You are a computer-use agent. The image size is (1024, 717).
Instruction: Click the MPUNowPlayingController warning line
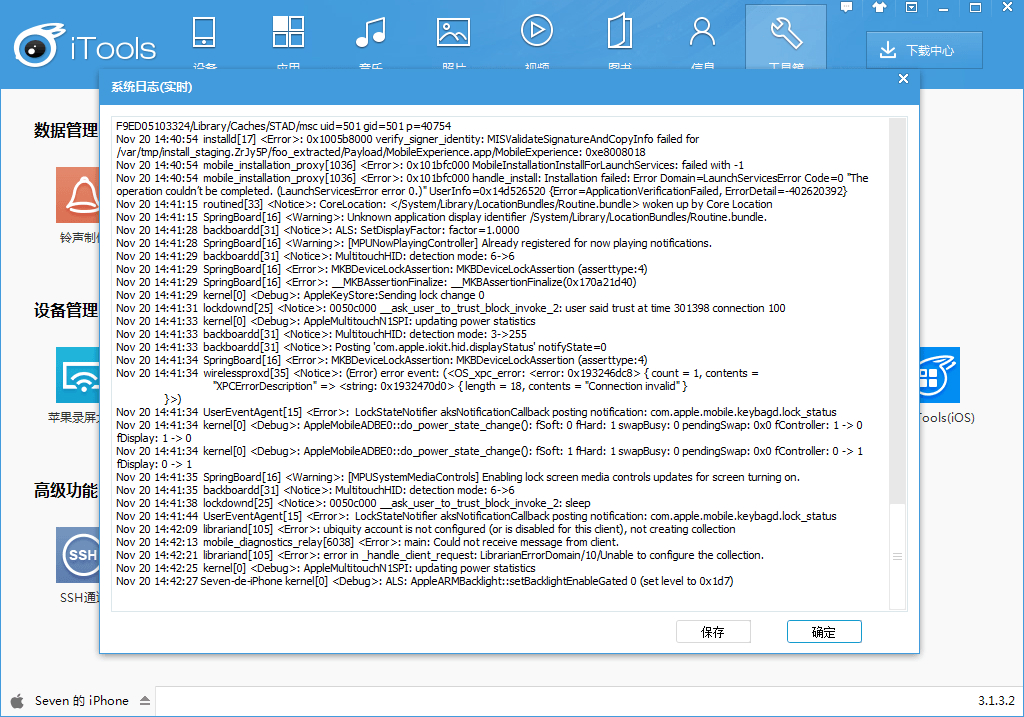click(x=414, y=244)
